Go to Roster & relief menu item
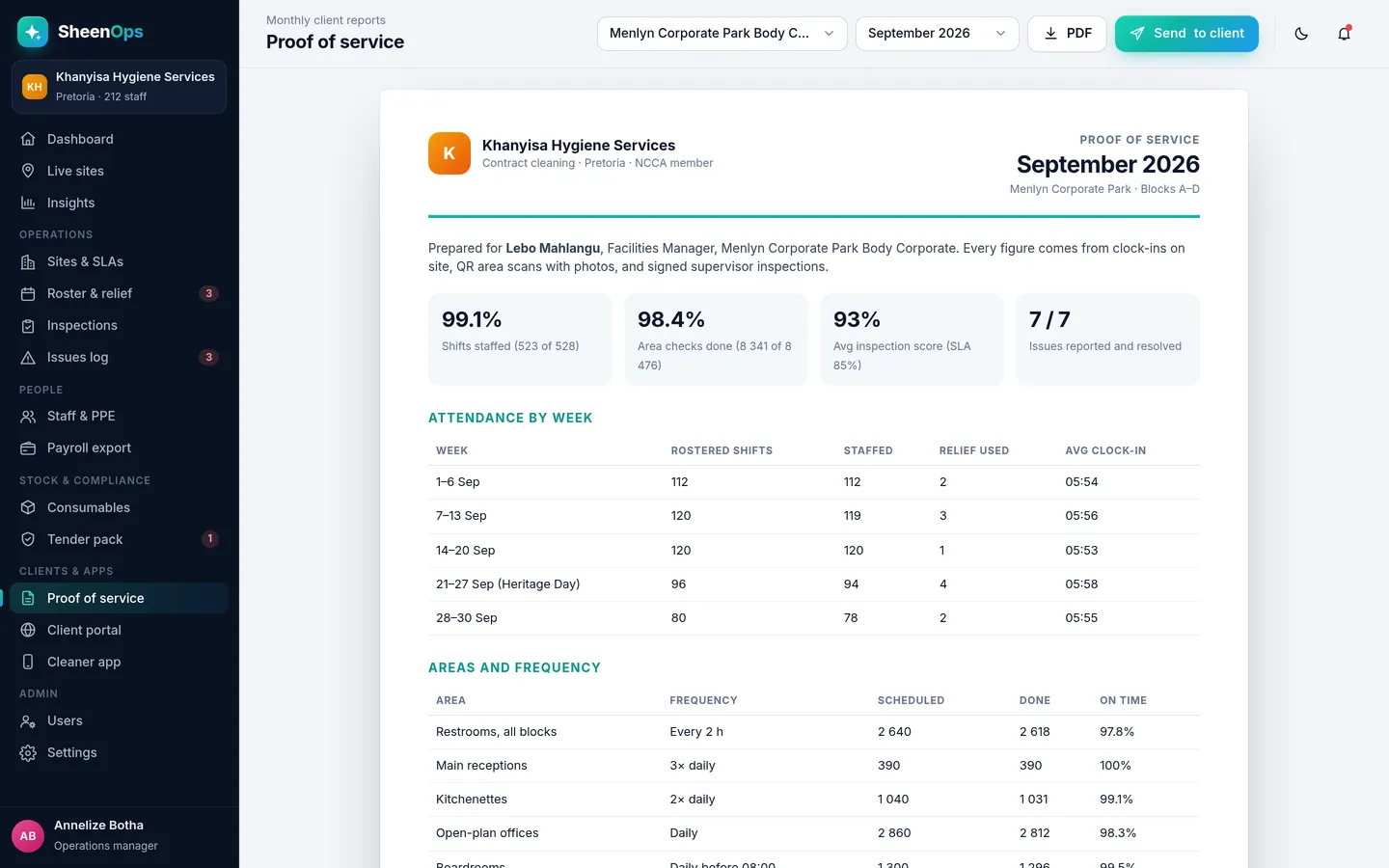 pyautogui.click(x=120, y=293)
